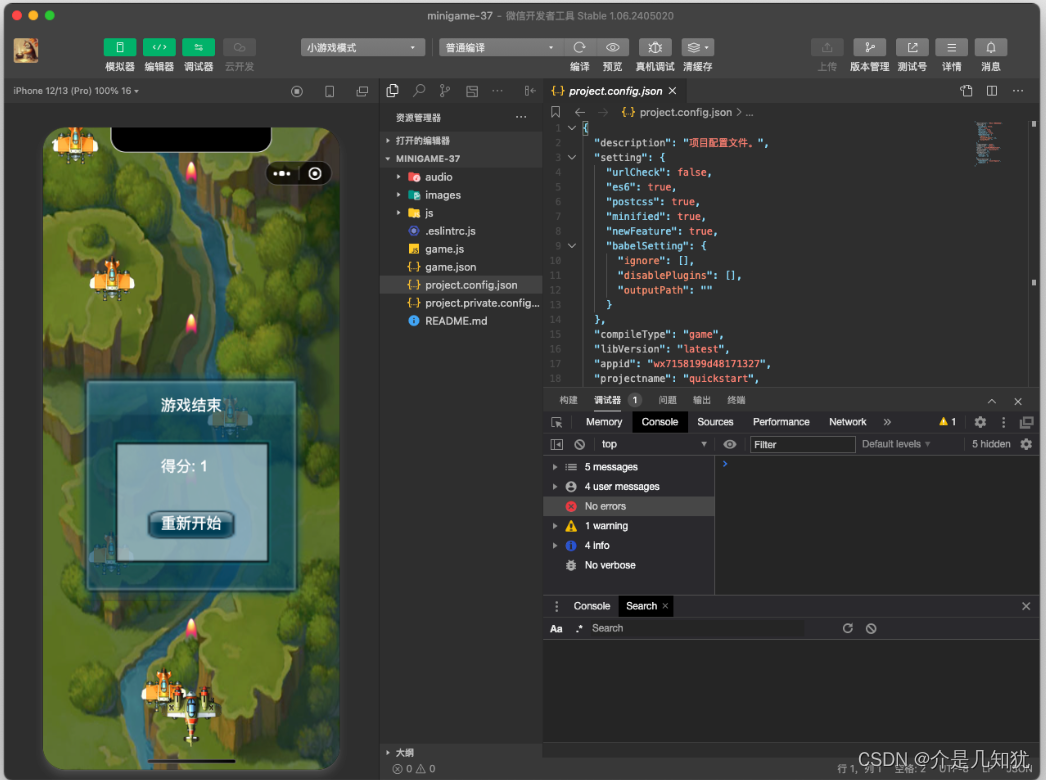This screenshot has width=1046, height=780.
Task: Click the editor bookmark icon
Action: click(x=555, y=112)
